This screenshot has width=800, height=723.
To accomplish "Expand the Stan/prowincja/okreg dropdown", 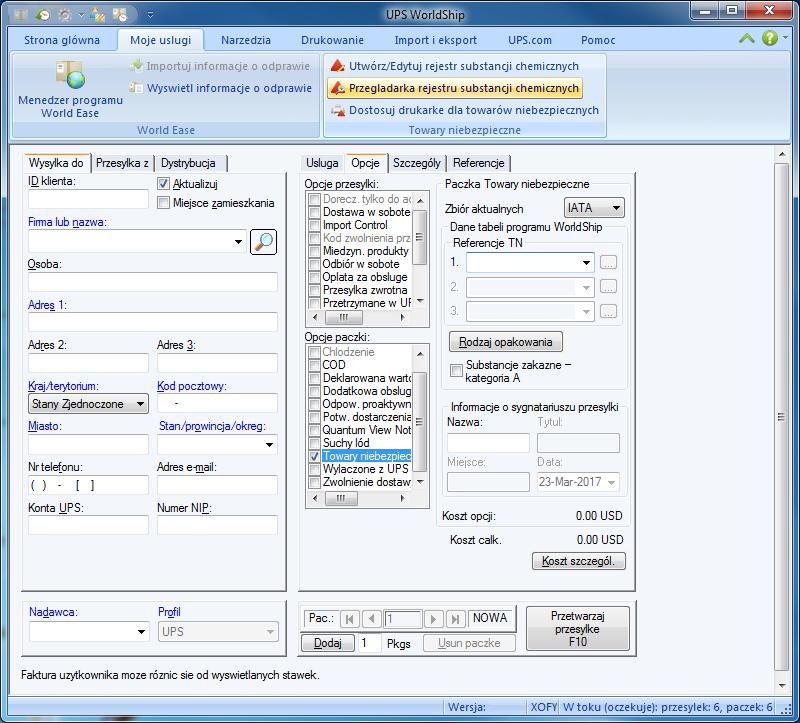I will click(x=269, y=445).
